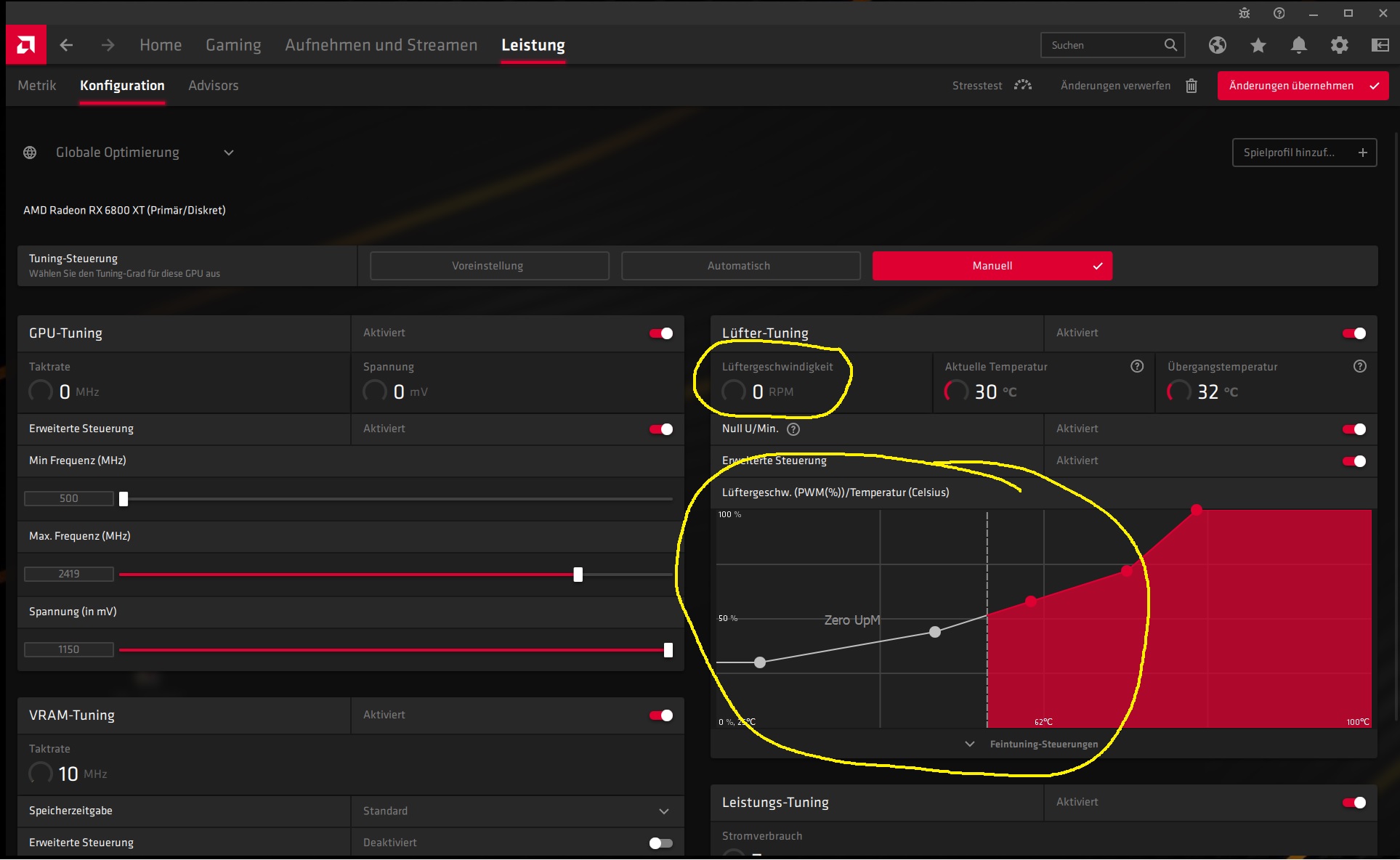Open Globale Optimierung dropdown
This screenshot has height=860, width=1400.
(228, 153)
